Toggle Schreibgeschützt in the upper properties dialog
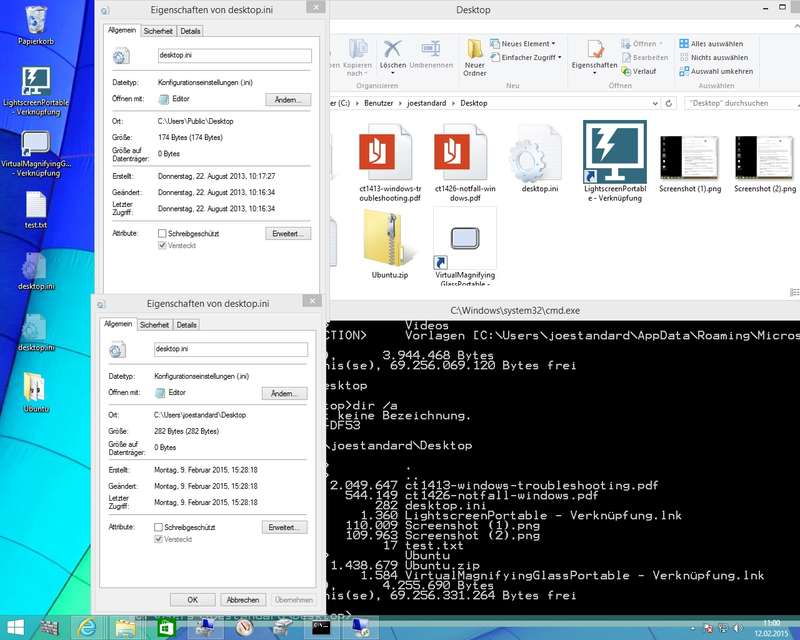 162,233
